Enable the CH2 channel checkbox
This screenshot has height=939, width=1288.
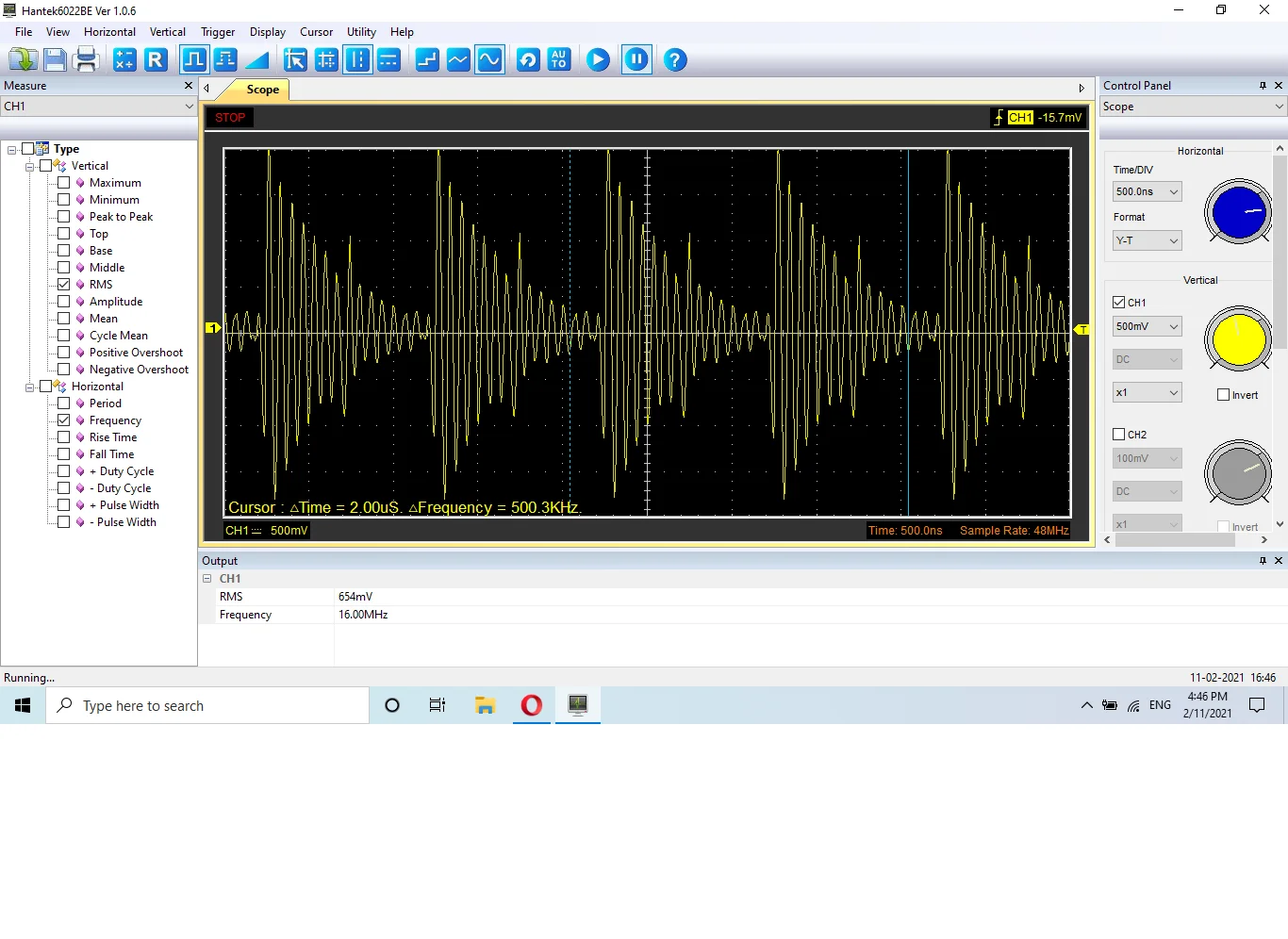(1119, 435)
